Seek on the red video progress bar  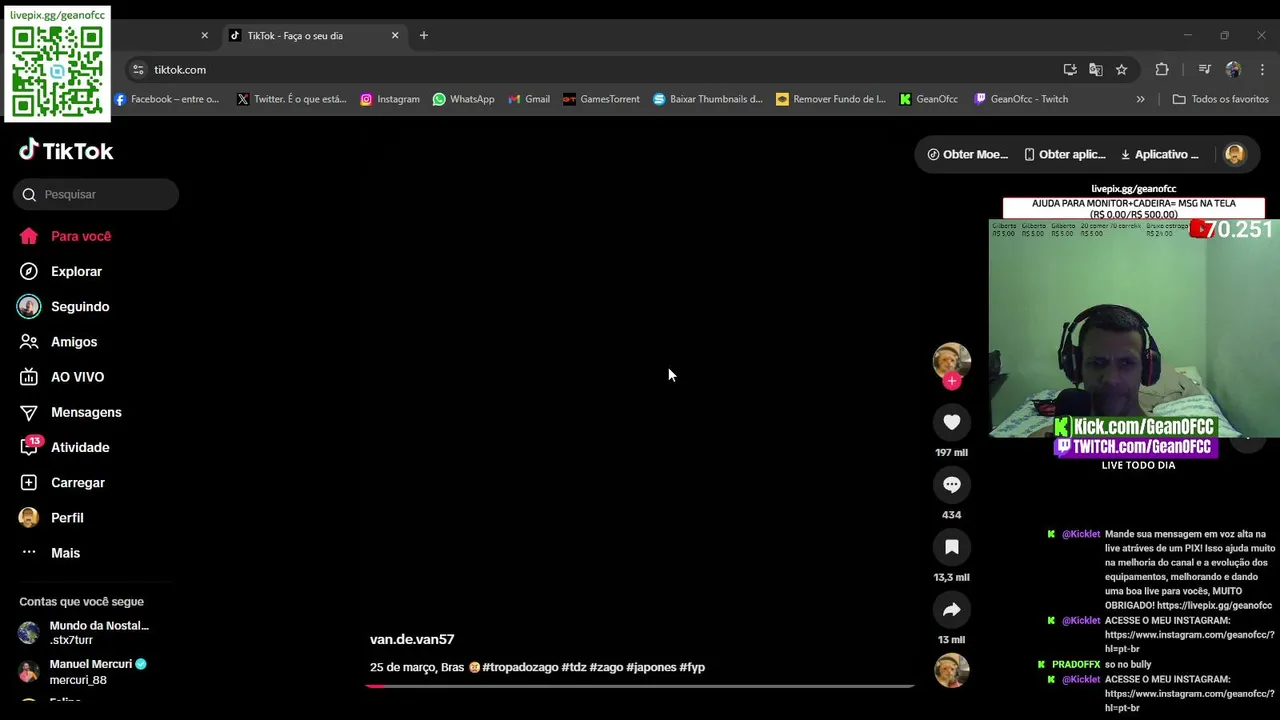tap(640, 686)
